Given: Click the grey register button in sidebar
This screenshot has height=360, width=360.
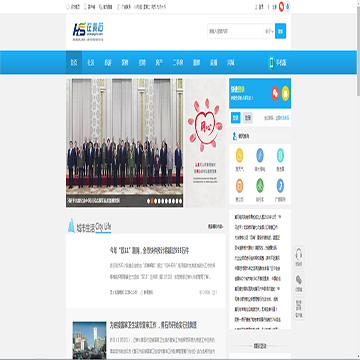Looking at the screenshot, I should (247, 118).
